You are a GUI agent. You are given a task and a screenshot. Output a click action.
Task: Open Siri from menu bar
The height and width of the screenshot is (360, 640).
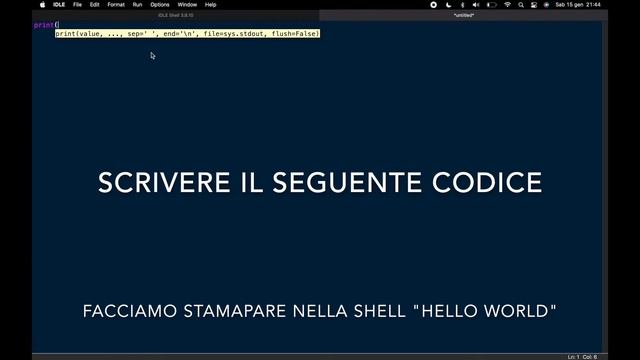[x=547, y=5]
